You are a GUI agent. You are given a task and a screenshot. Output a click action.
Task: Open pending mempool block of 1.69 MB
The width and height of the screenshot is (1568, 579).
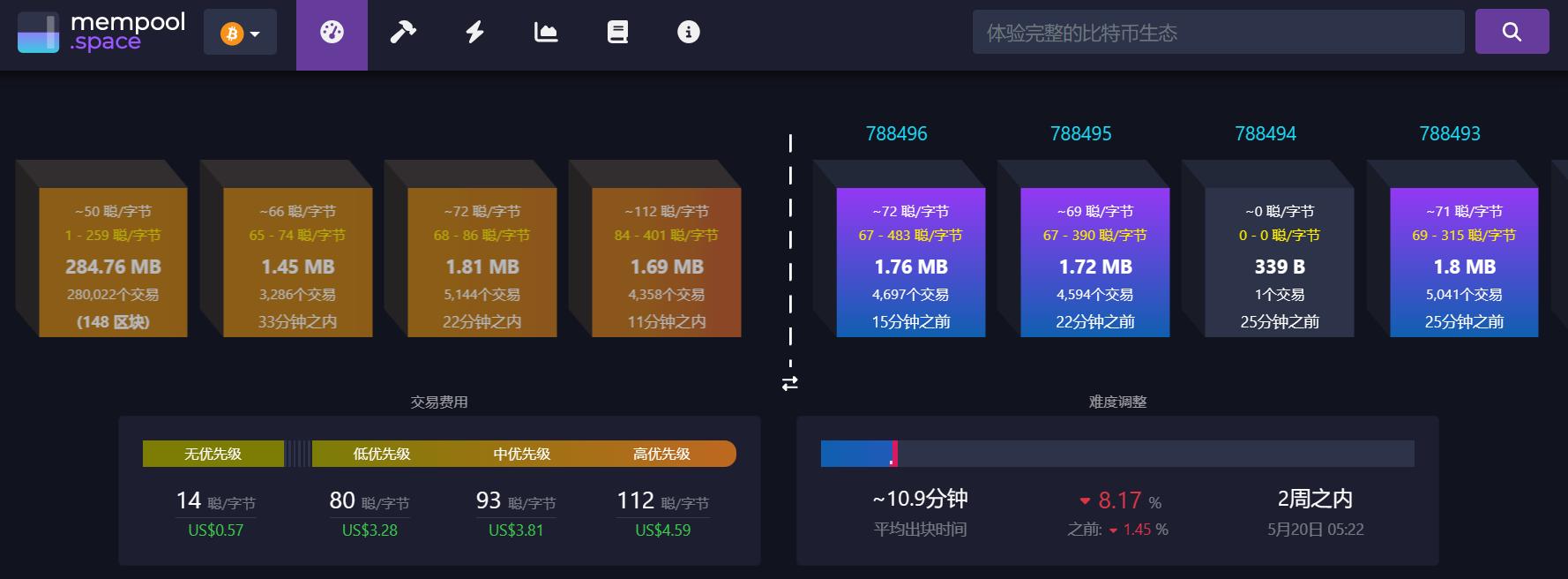(666, 262)
